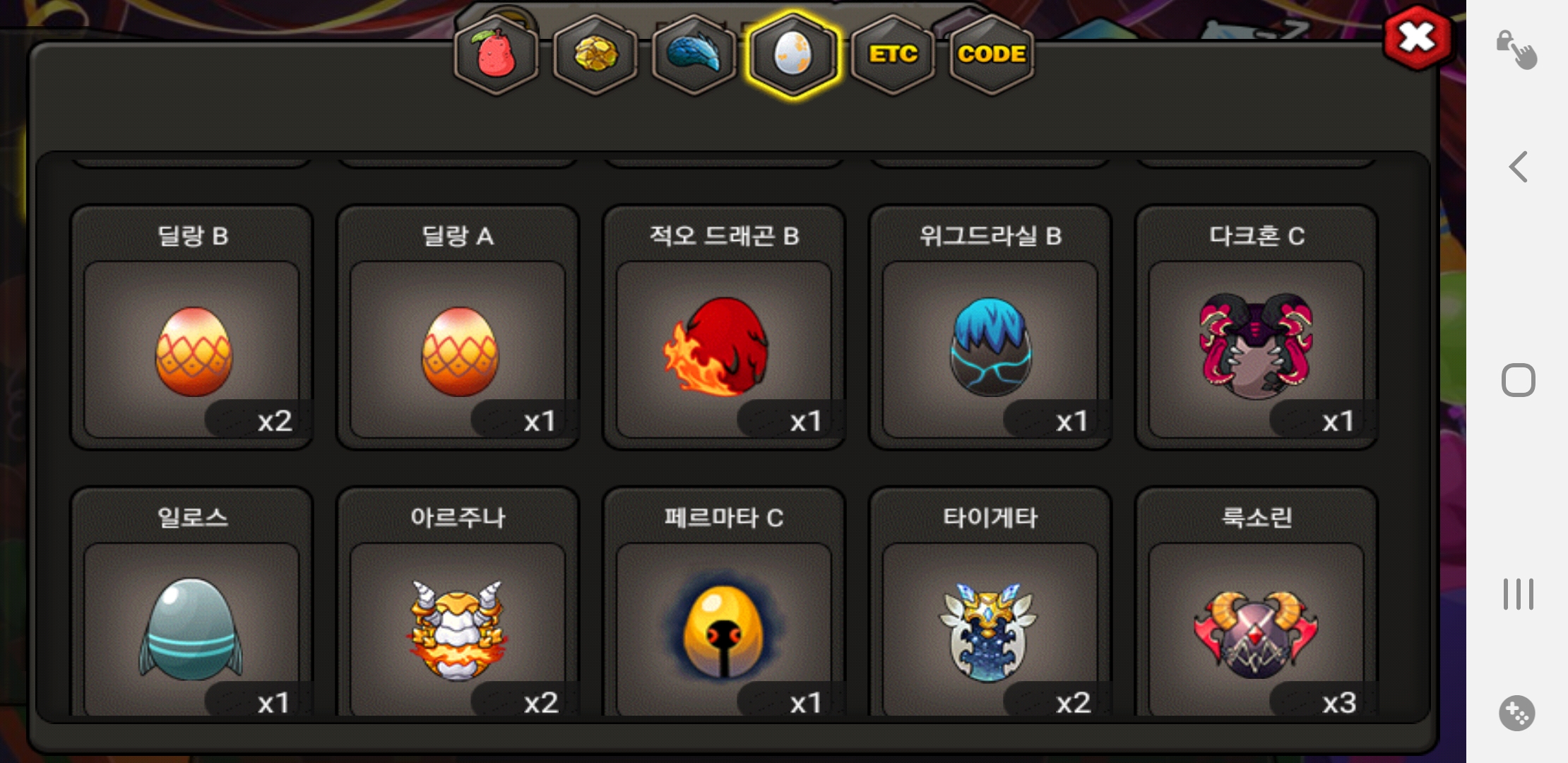This screenshot has width=1568, height=763.
Task: Select the 딜랑 B egg
Action: (x=191, y=328)
